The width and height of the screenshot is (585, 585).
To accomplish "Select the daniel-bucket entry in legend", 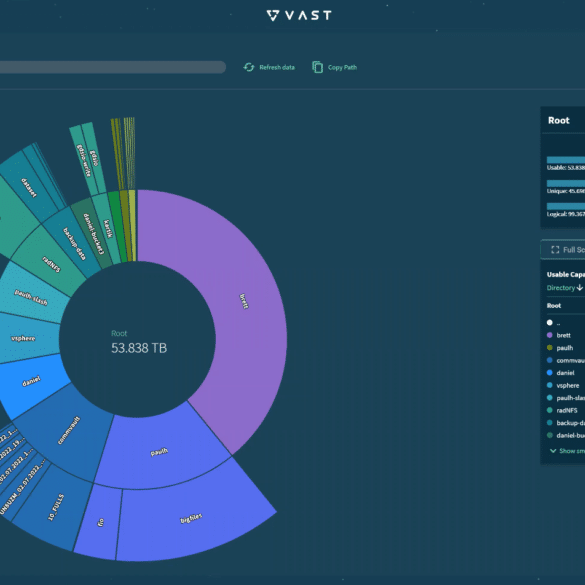I will 566,435.
